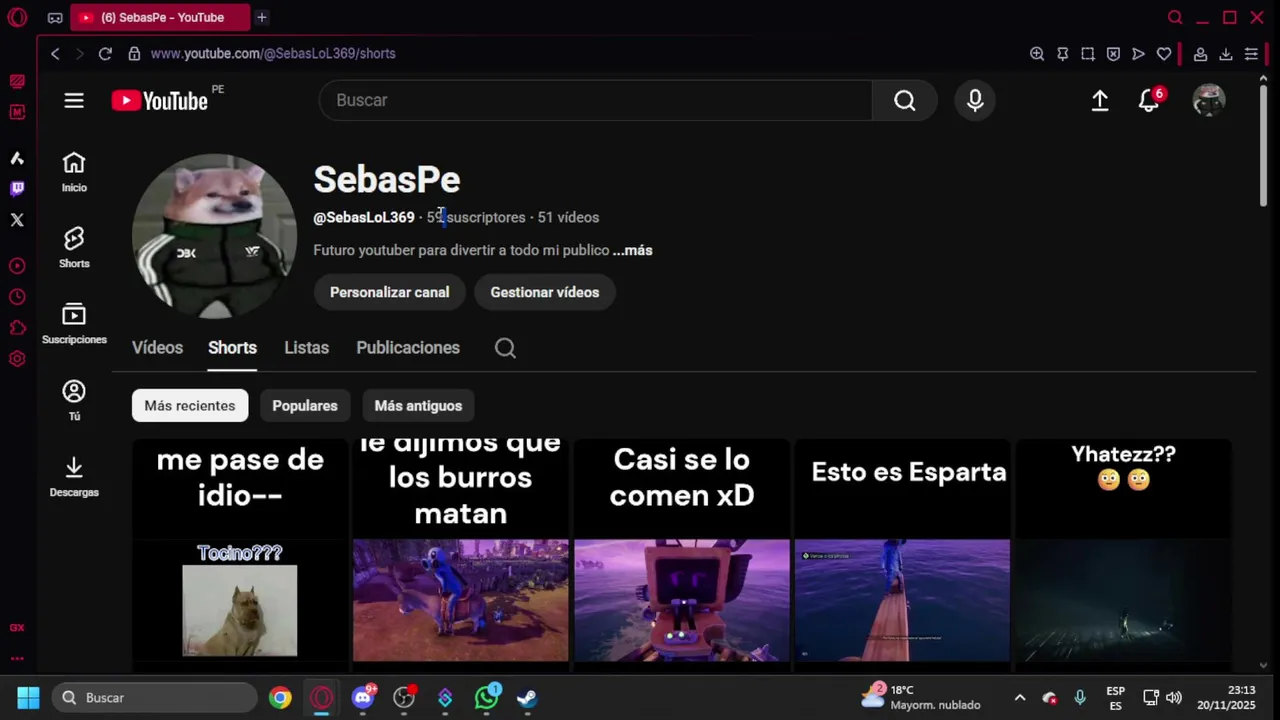Open the easy setup sliders icon
This screenshot has width=1280, height=720.
1251,54
